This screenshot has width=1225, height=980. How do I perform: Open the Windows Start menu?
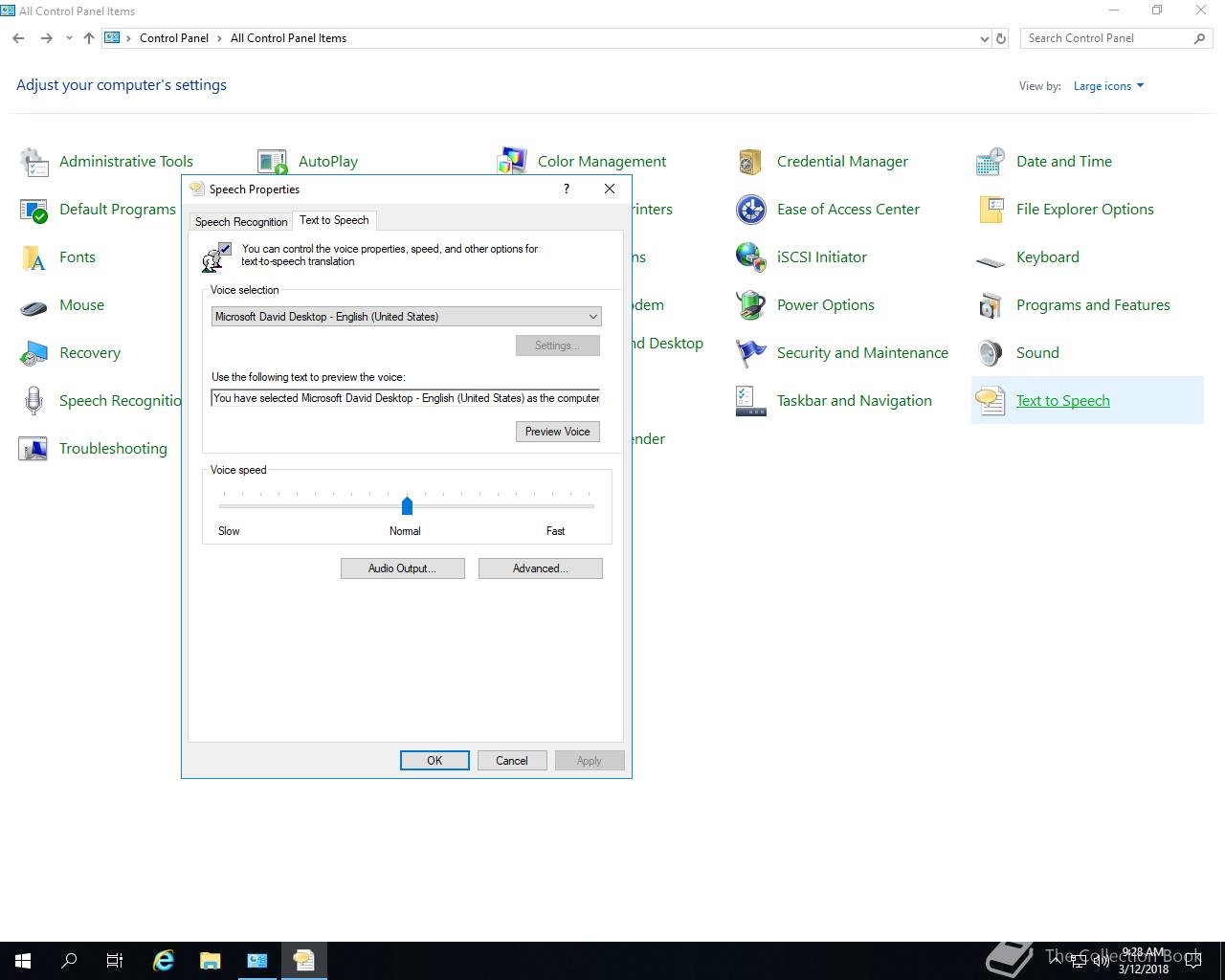pyautogui.click(x=23, y=961)
